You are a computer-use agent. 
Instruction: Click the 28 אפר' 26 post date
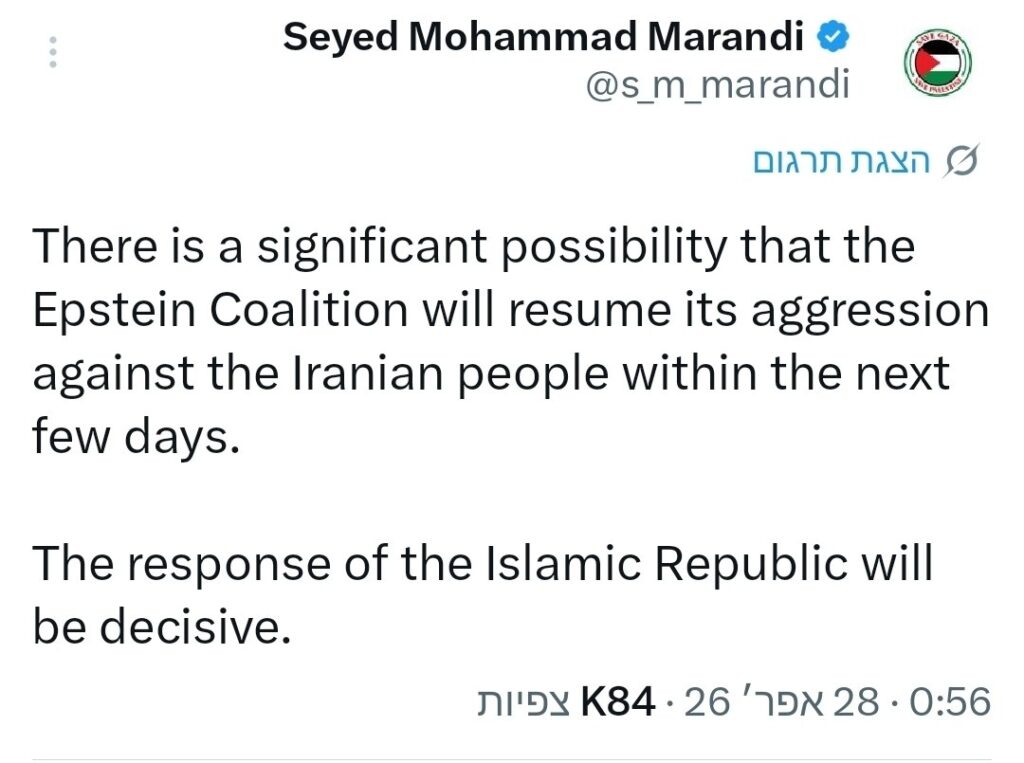coord(782,703)
